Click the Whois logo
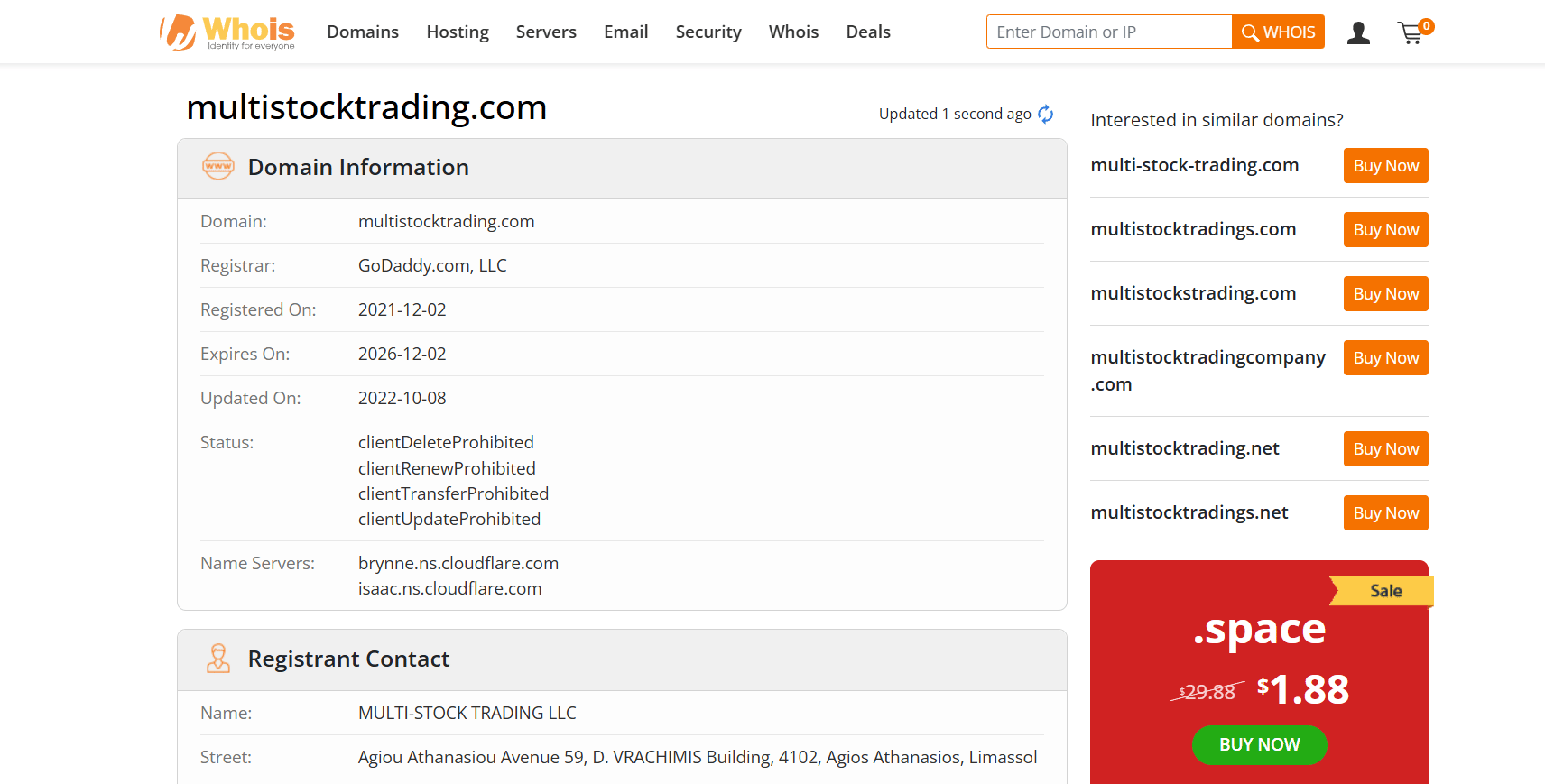 227,32
